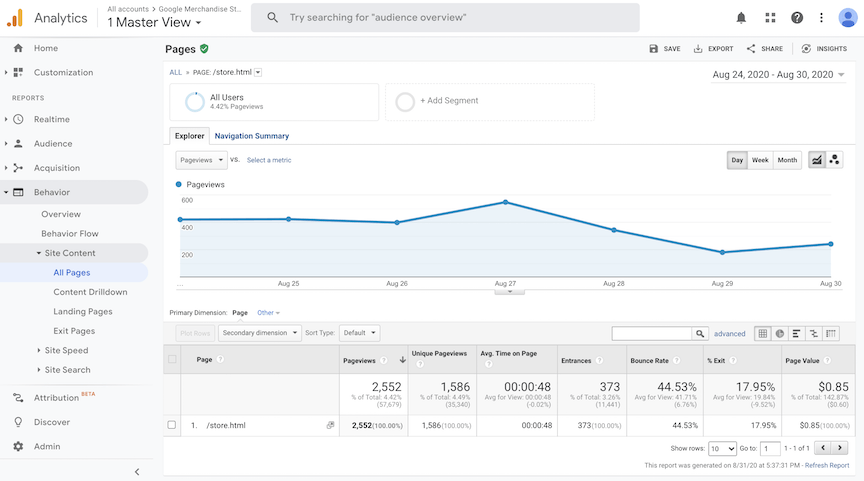Image resolution: width=864 pixels, height=481 pixels.
Task: Open the Google apps grid icon
Action: 770,18
